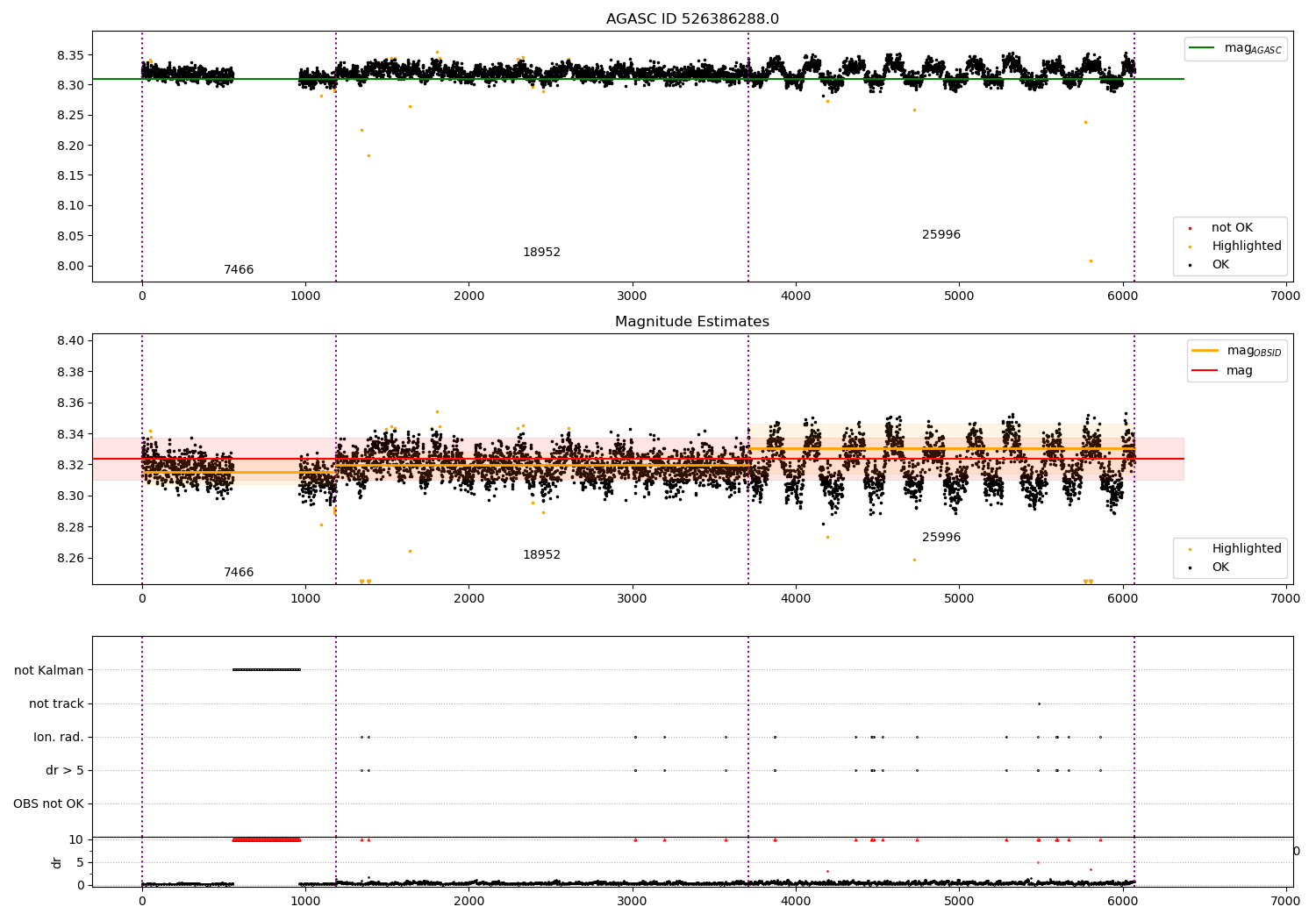Click x-tick '7000' under the bottom plot

pos(1285,902)
